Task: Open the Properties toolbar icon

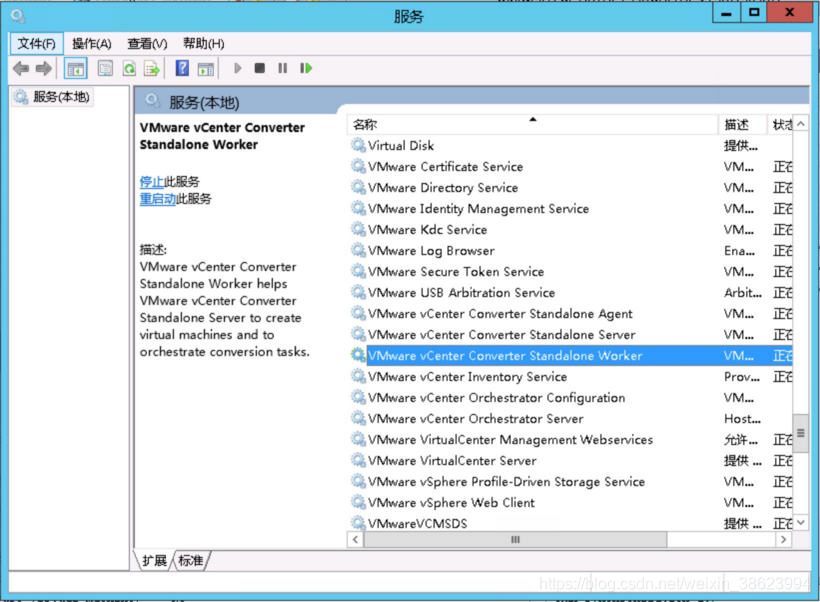Action: click(106, 69)
